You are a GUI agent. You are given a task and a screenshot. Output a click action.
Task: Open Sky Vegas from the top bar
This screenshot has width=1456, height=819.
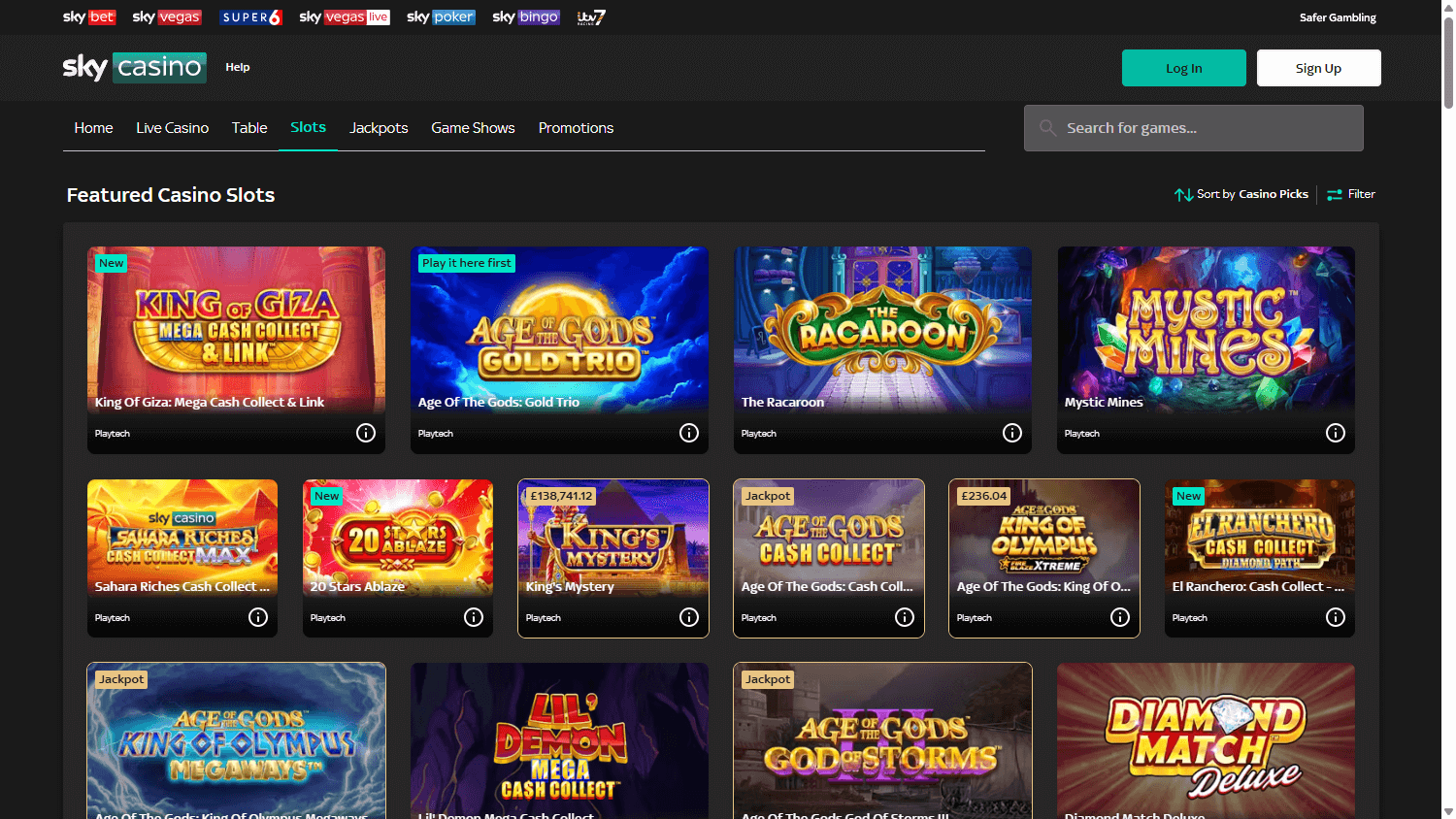166,16
